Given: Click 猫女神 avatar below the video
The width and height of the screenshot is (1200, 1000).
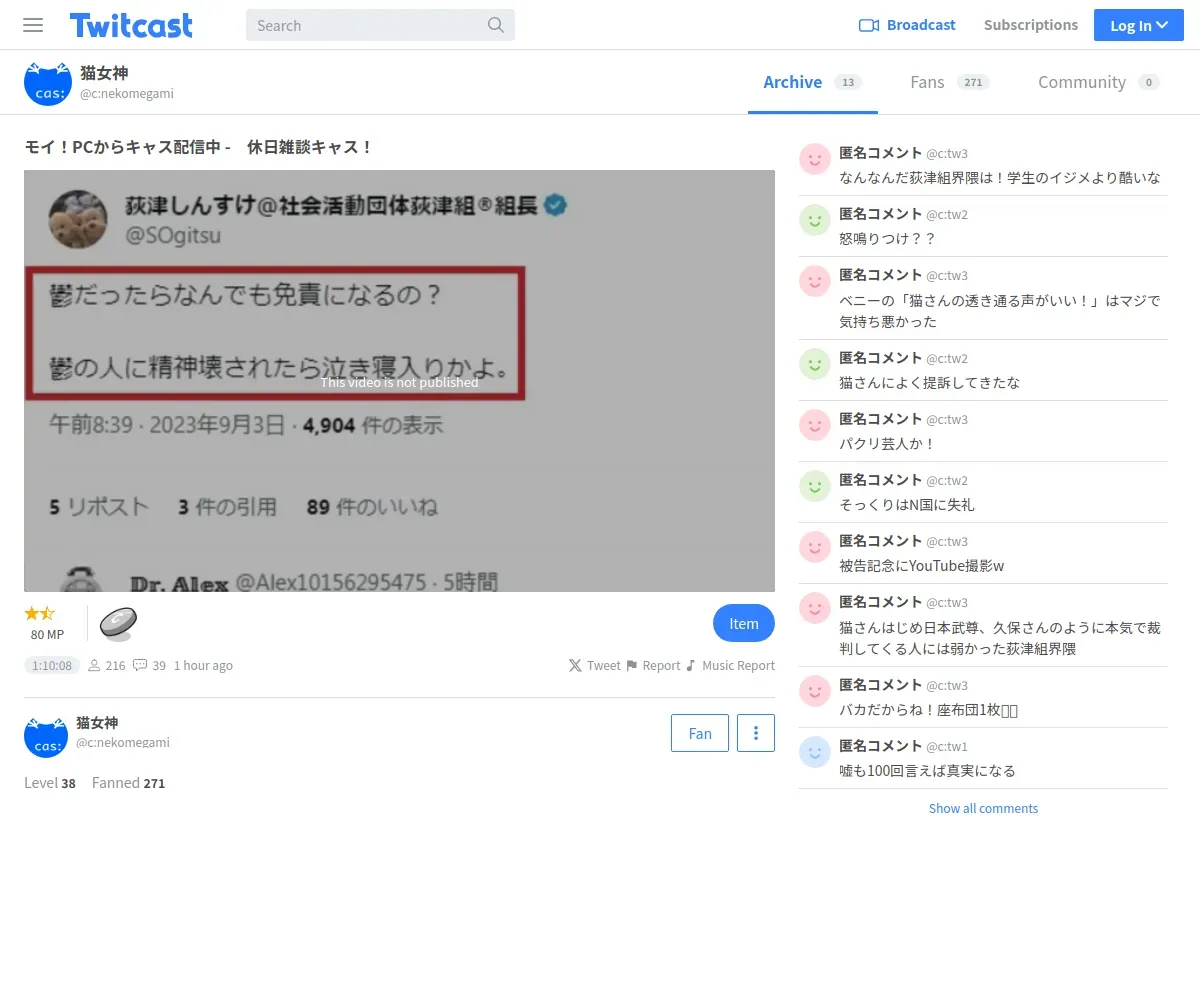Looking at the screenshot, I should click(45, 736).
